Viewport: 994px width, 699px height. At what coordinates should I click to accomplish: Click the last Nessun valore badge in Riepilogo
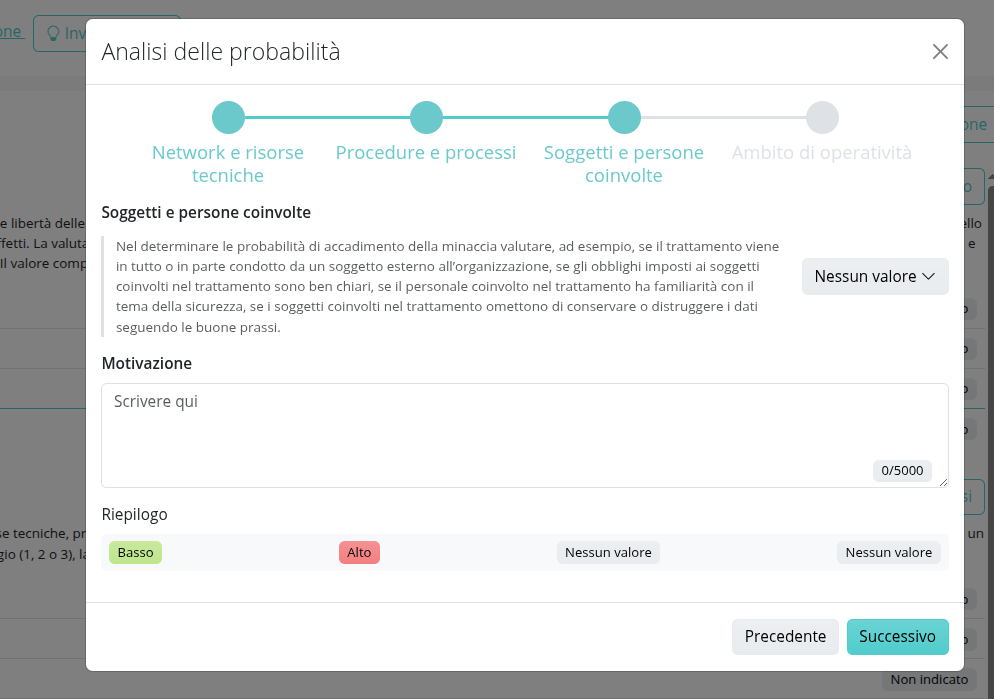(x=889, y=552)
